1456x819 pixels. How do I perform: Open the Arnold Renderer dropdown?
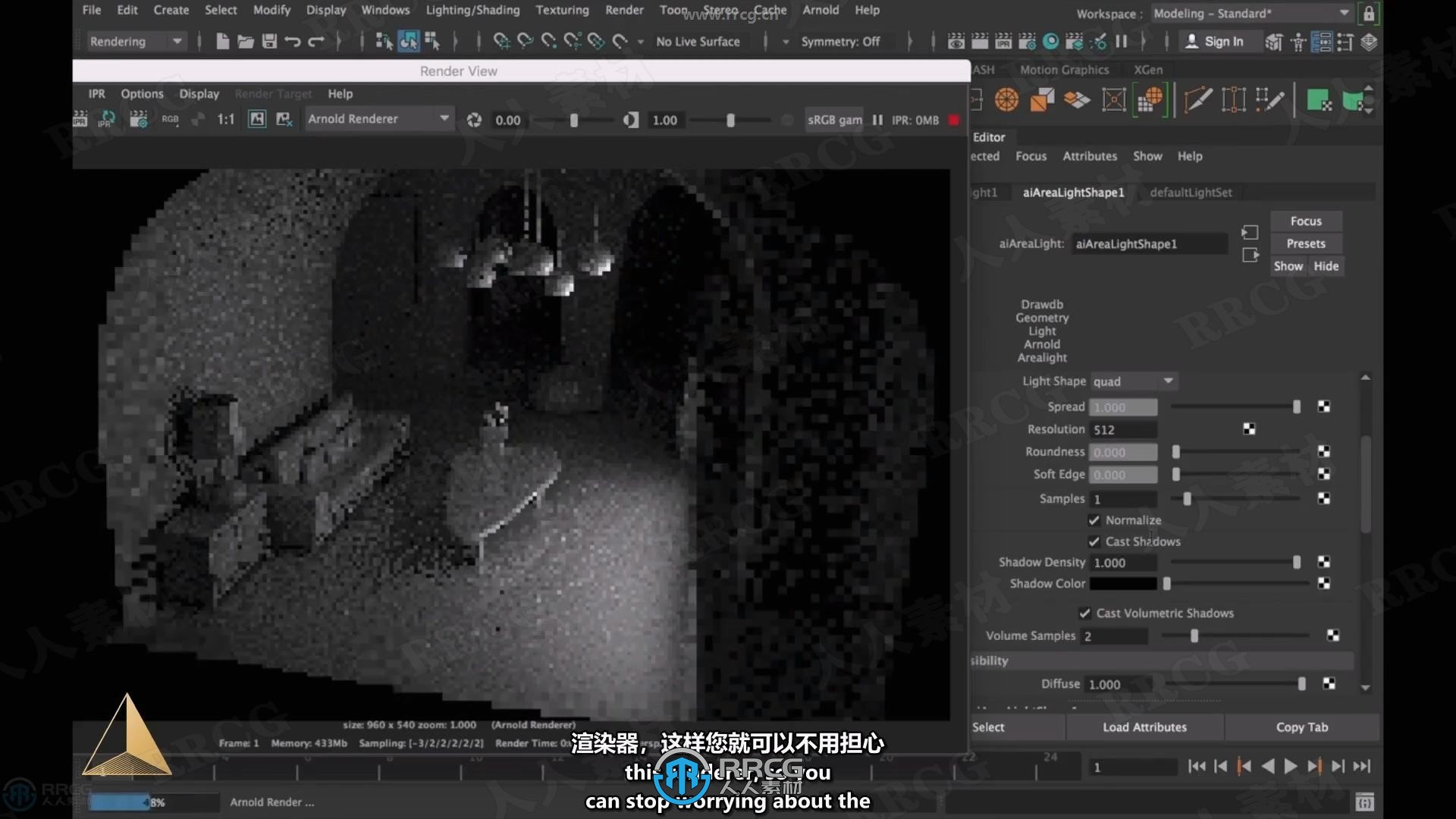coord(378,119)
